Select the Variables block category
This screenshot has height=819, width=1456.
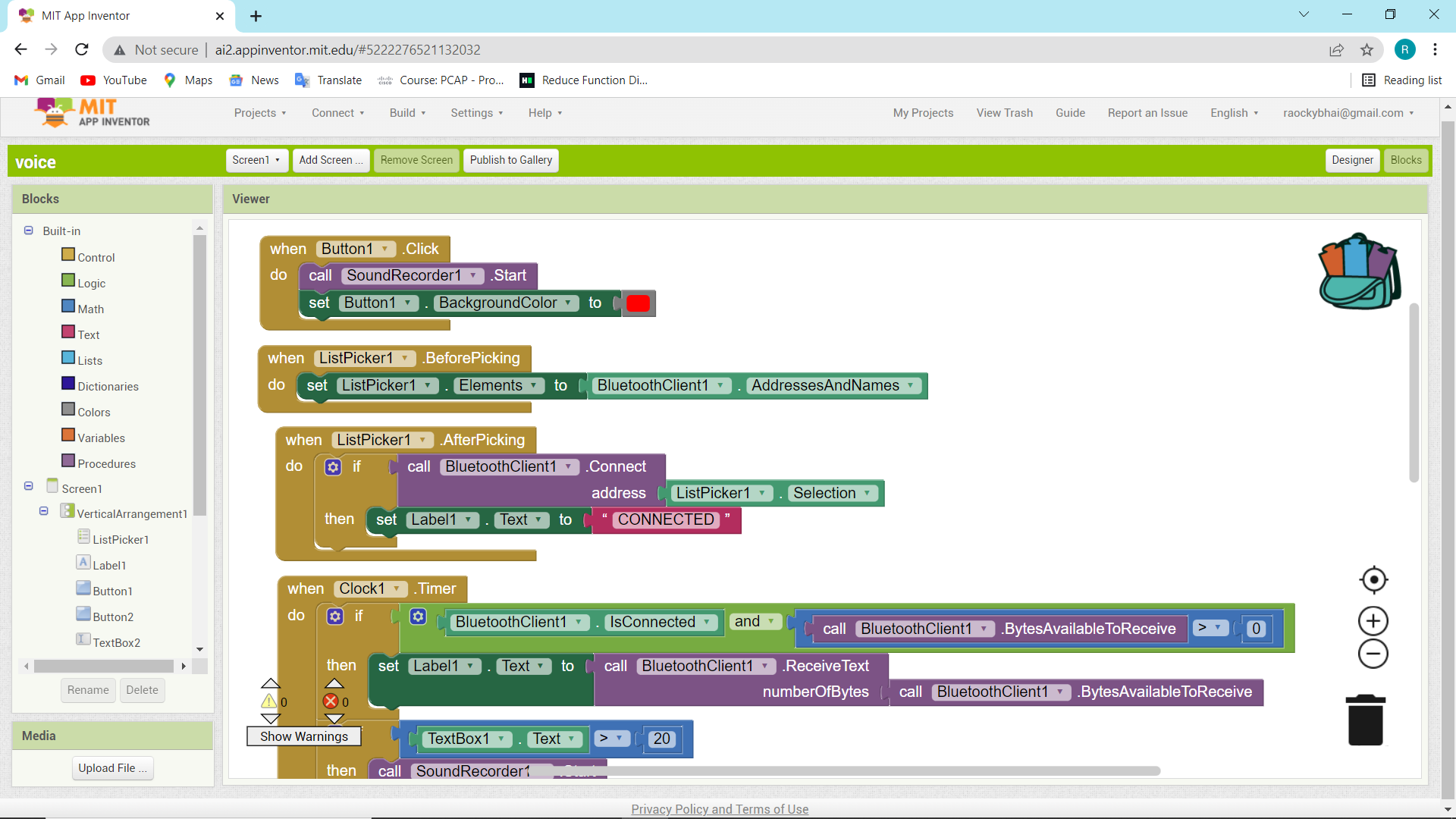pyautogui.click(x=101, y=438)
